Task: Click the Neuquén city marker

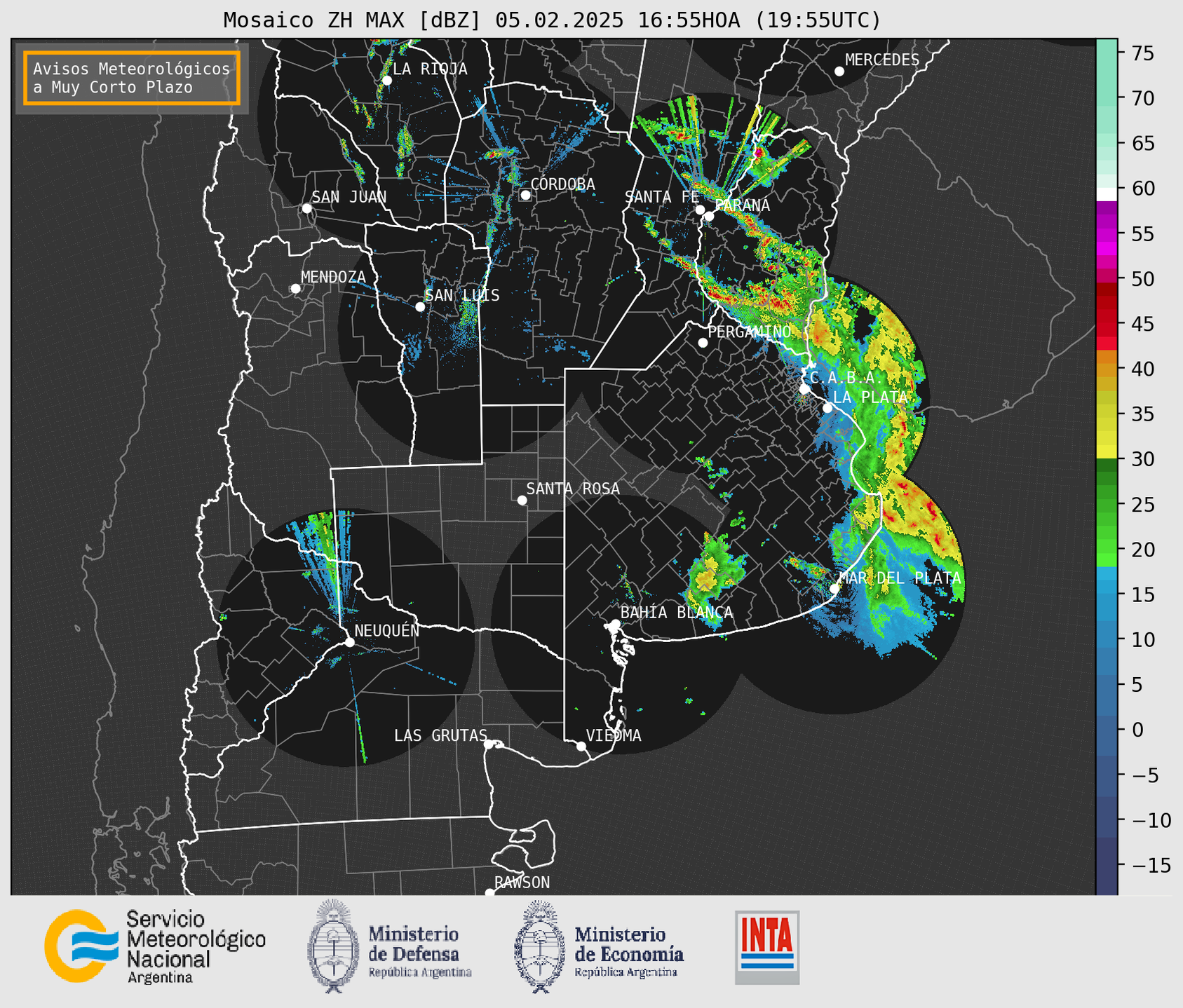Action: coord(349,642)
